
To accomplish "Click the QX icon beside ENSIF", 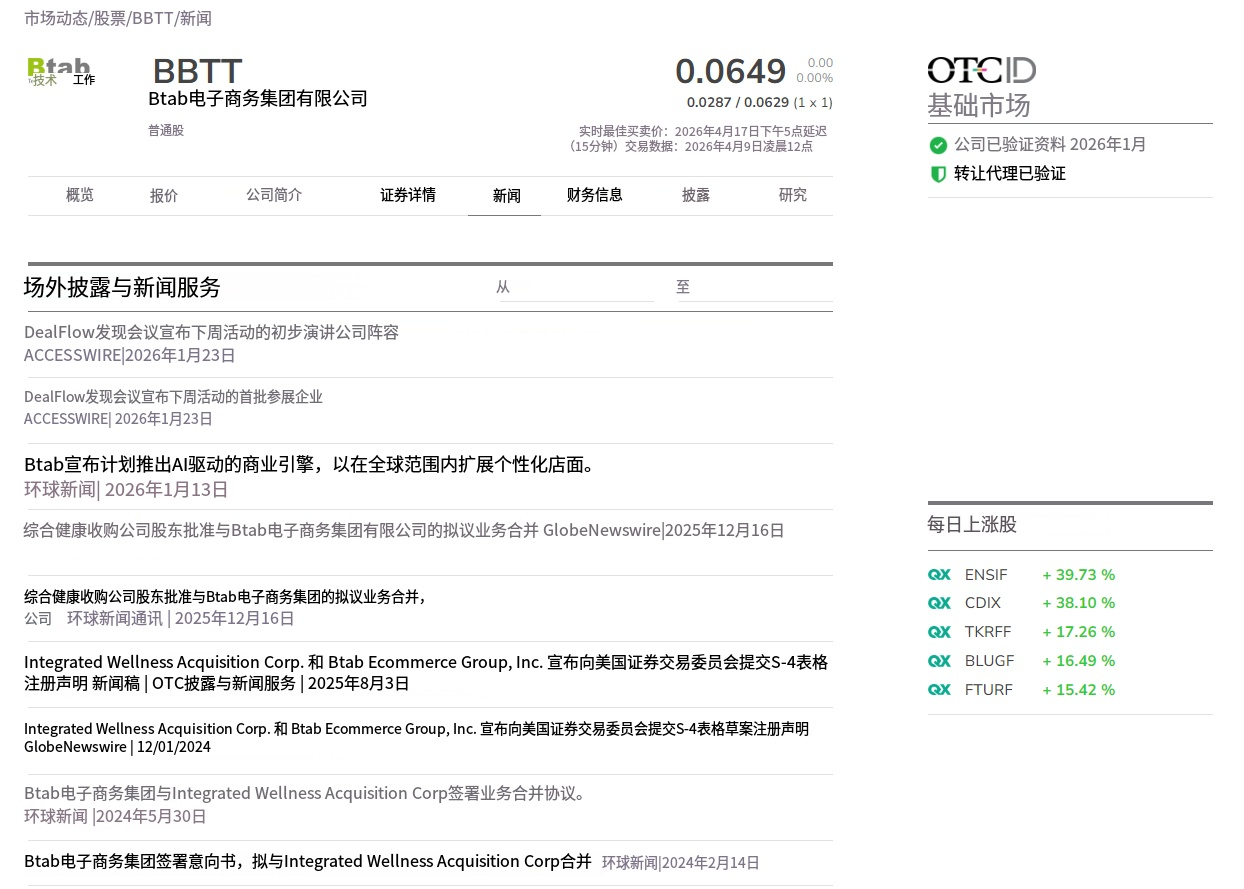I will 939,575.
